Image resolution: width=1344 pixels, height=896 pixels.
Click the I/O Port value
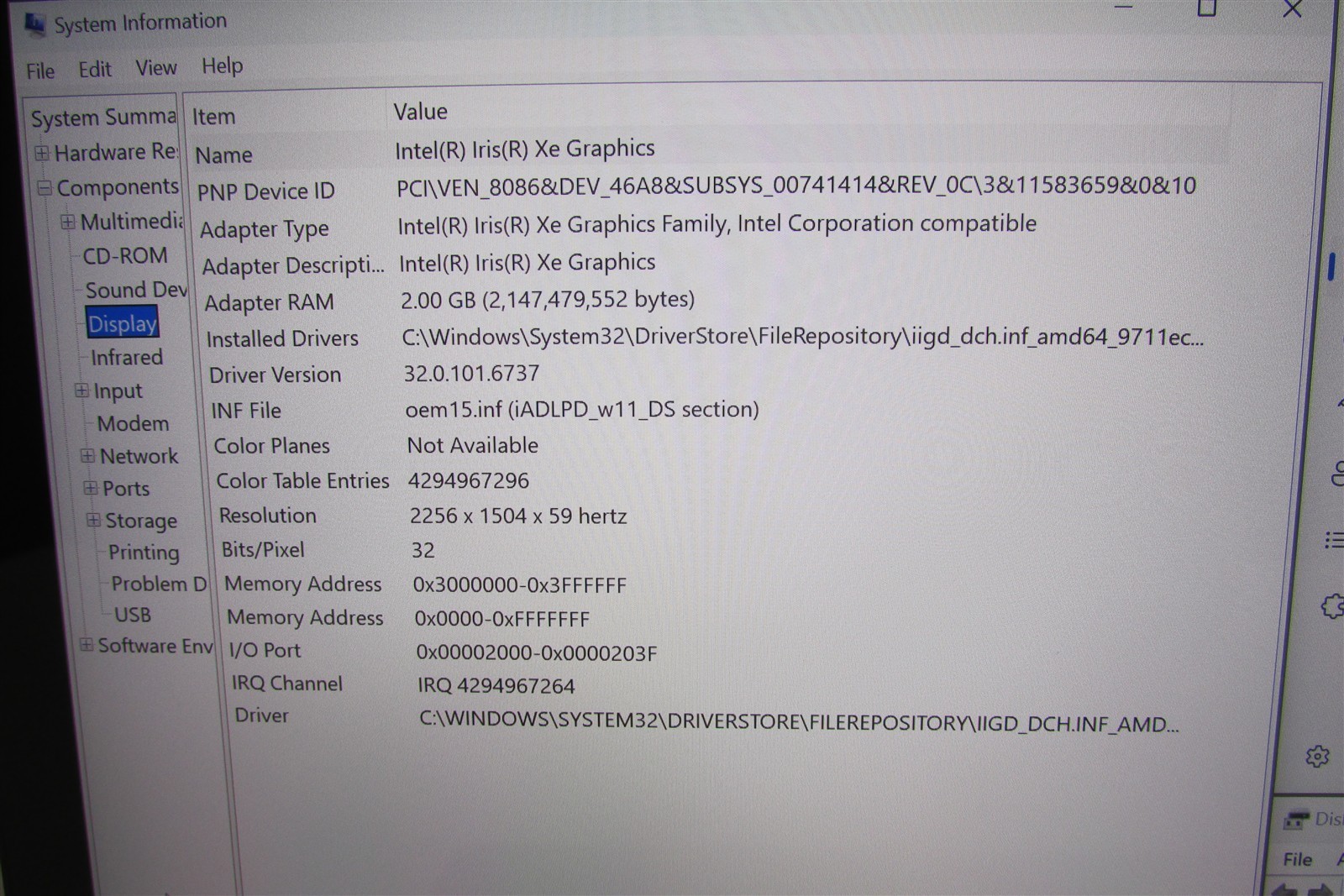(537, 652)
